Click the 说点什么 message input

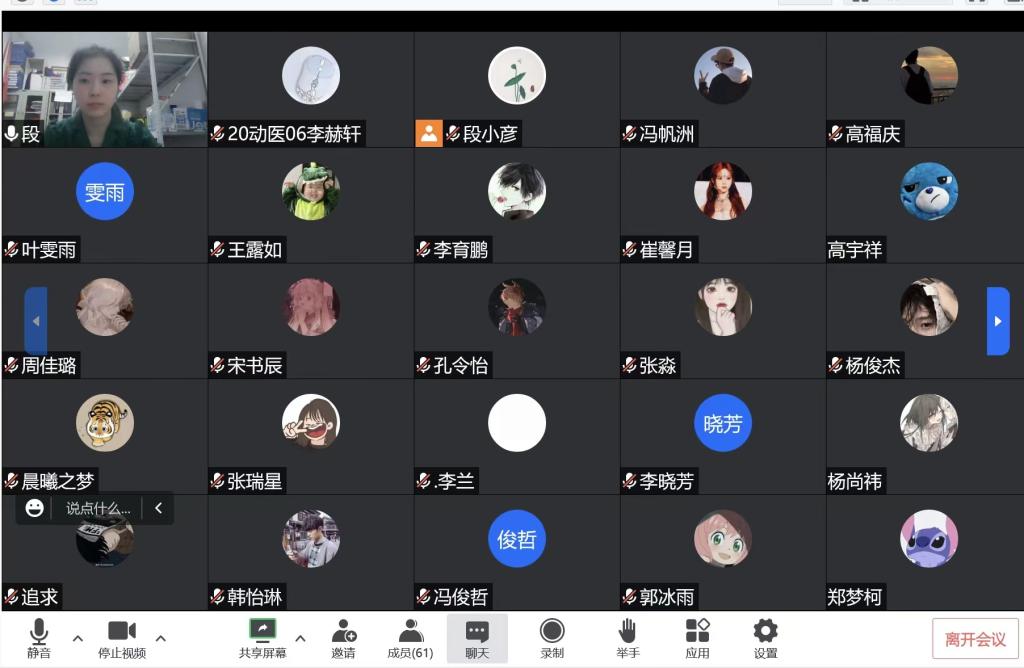pyautogui.click(x=98, y=508)
